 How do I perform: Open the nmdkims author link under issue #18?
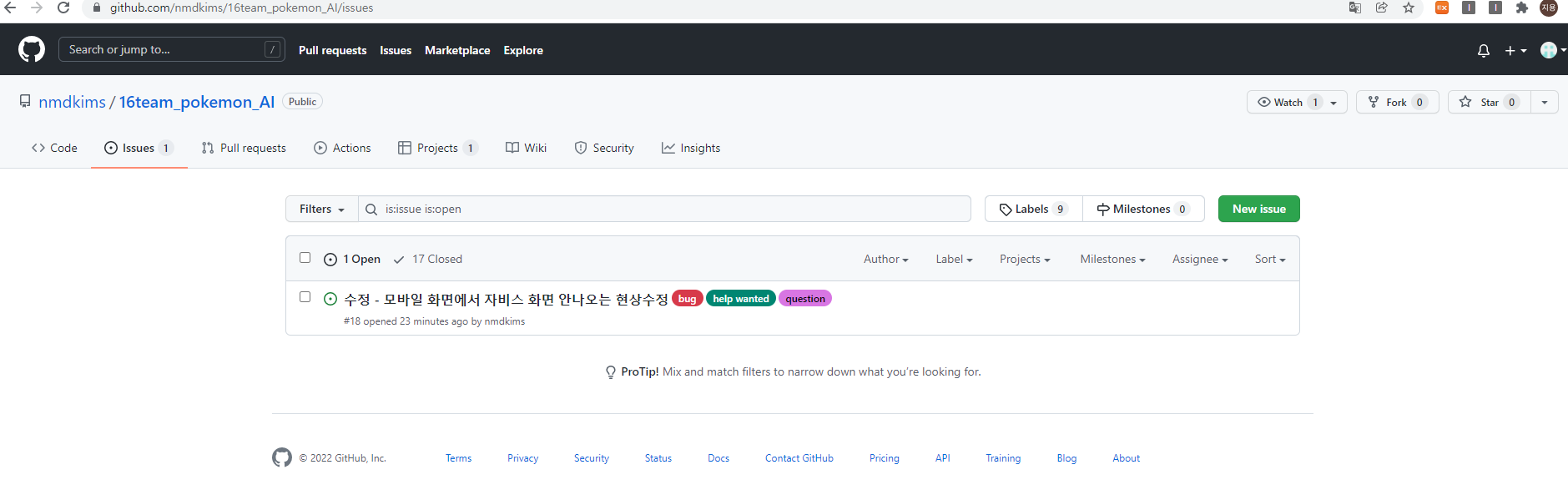(x=505, y=321)
